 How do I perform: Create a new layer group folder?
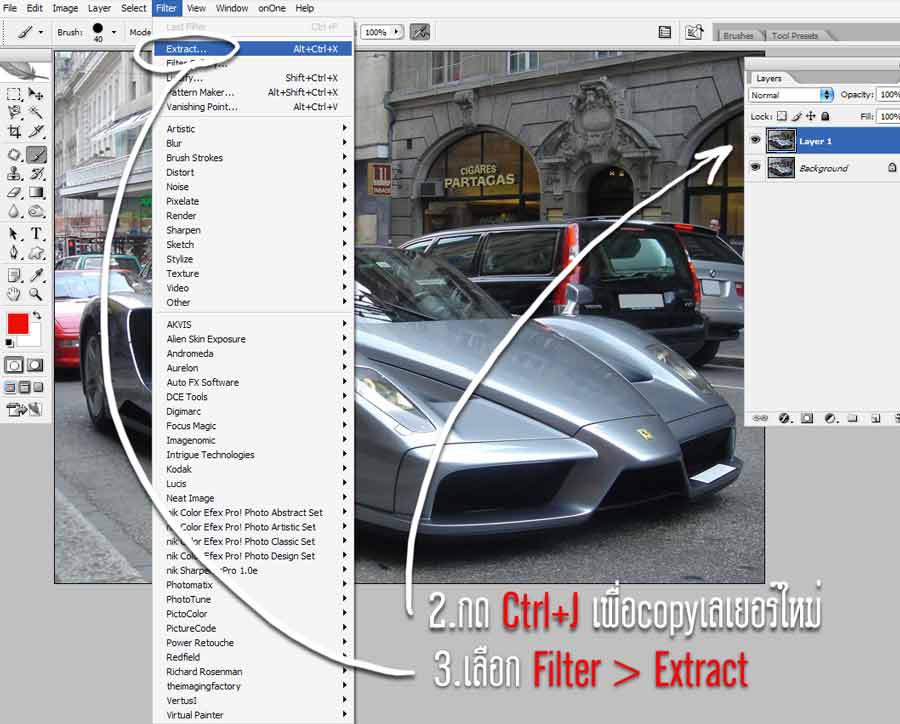(853, 418)
